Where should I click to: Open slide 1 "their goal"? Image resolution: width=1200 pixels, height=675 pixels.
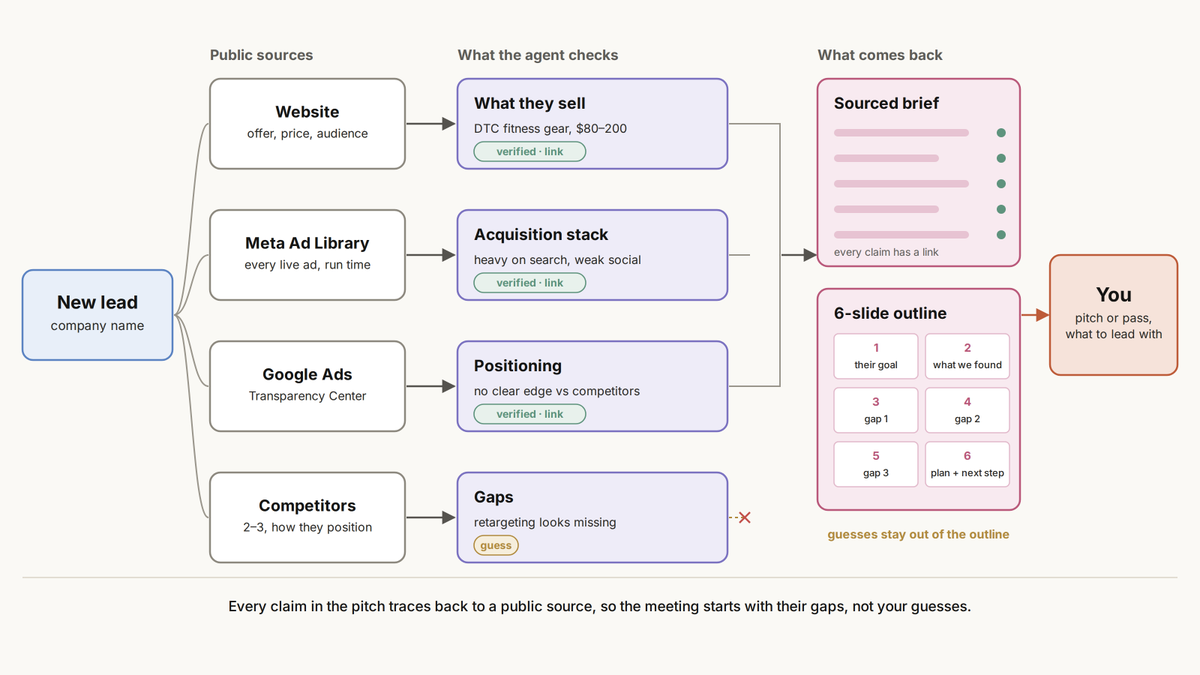click(876, 356)
